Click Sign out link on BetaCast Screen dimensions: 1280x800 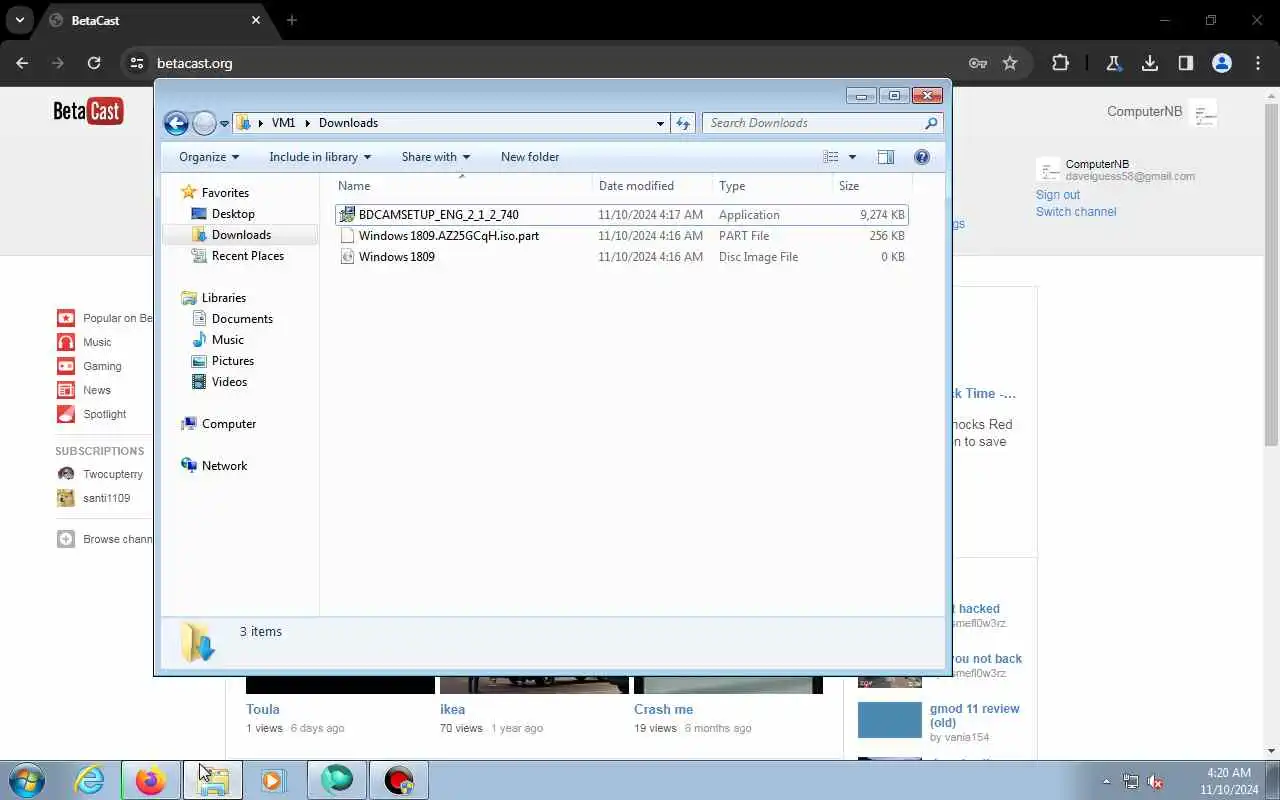coord(1058,195)
